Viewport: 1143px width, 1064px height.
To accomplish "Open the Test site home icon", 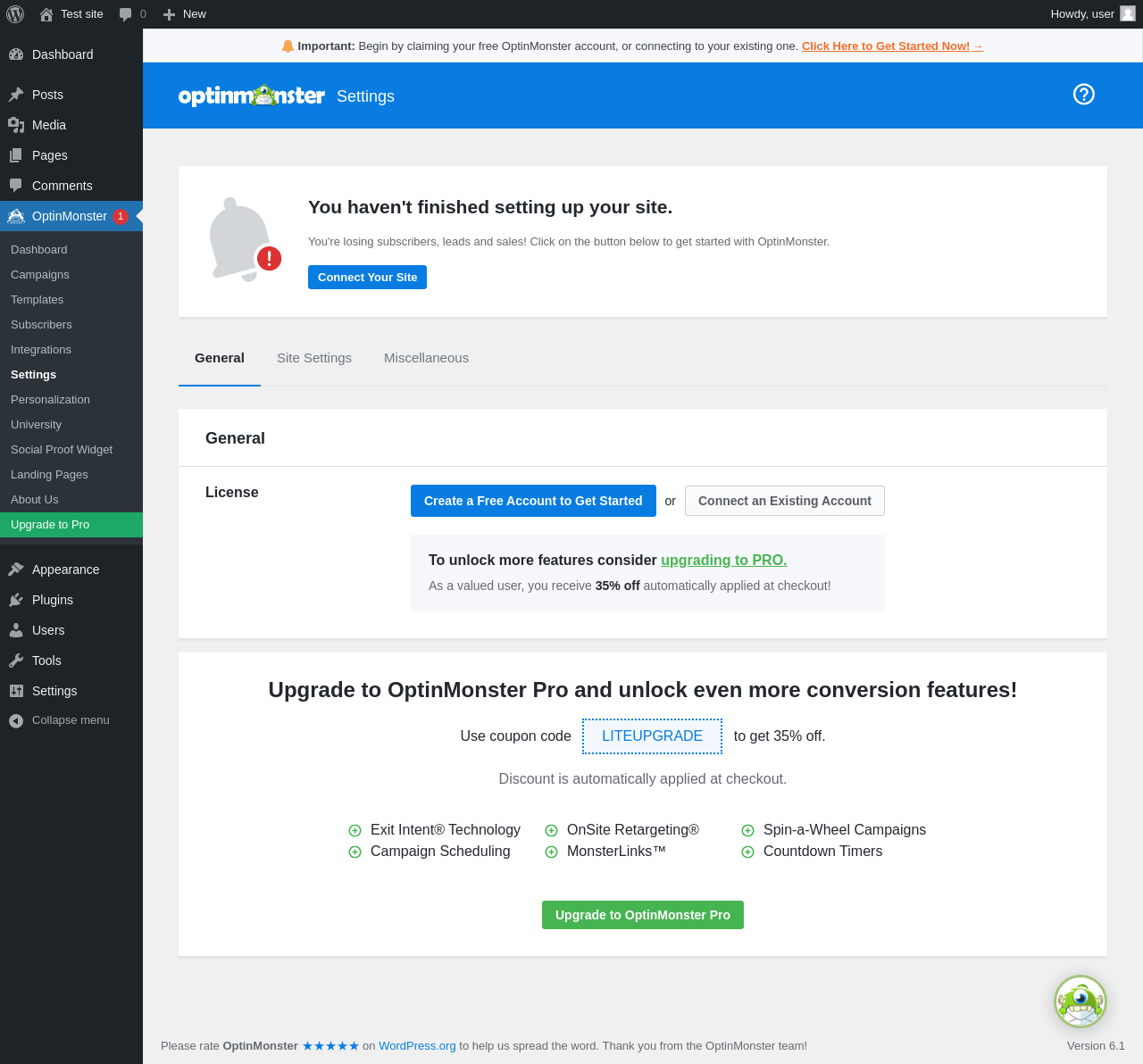I will click(46, 14).
